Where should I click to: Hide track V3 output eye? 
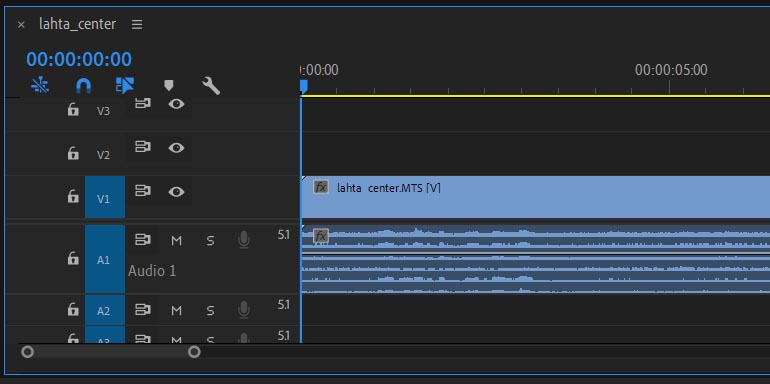click(176, 104)
